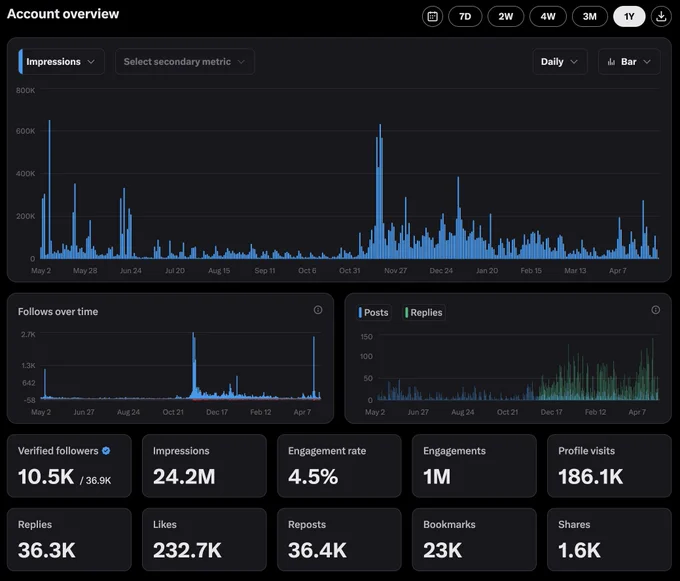
Task: Click the Profile visits 186.1K card
Action: click(x=609, y=466)
